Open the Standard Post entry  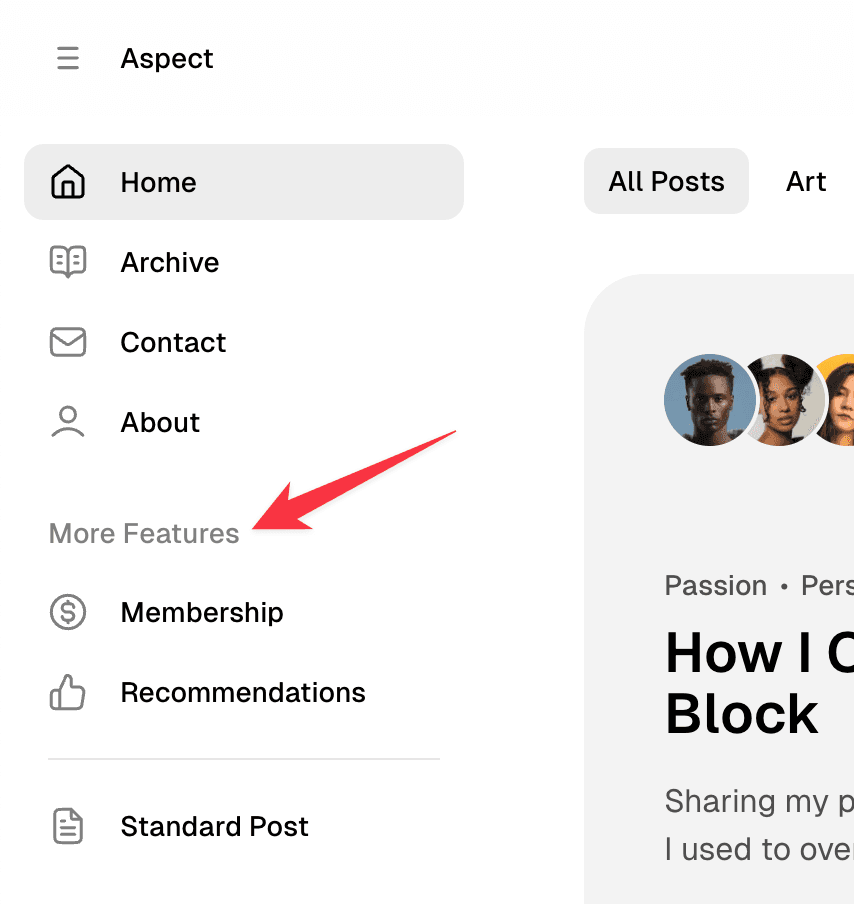214,826
